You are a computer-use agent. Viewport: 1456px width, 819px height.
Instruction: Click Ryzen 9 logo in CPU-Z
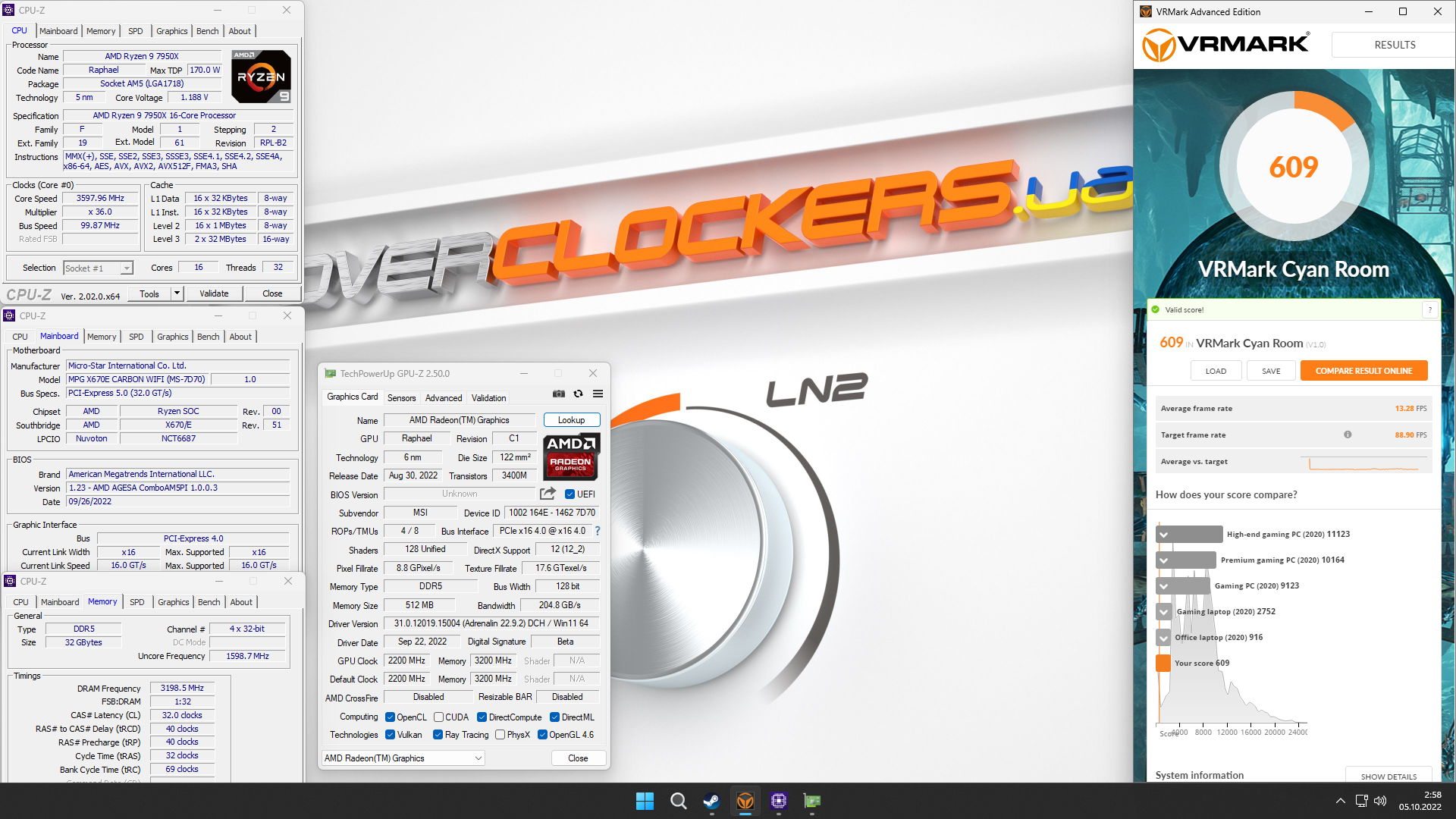[x=261, y=76]
